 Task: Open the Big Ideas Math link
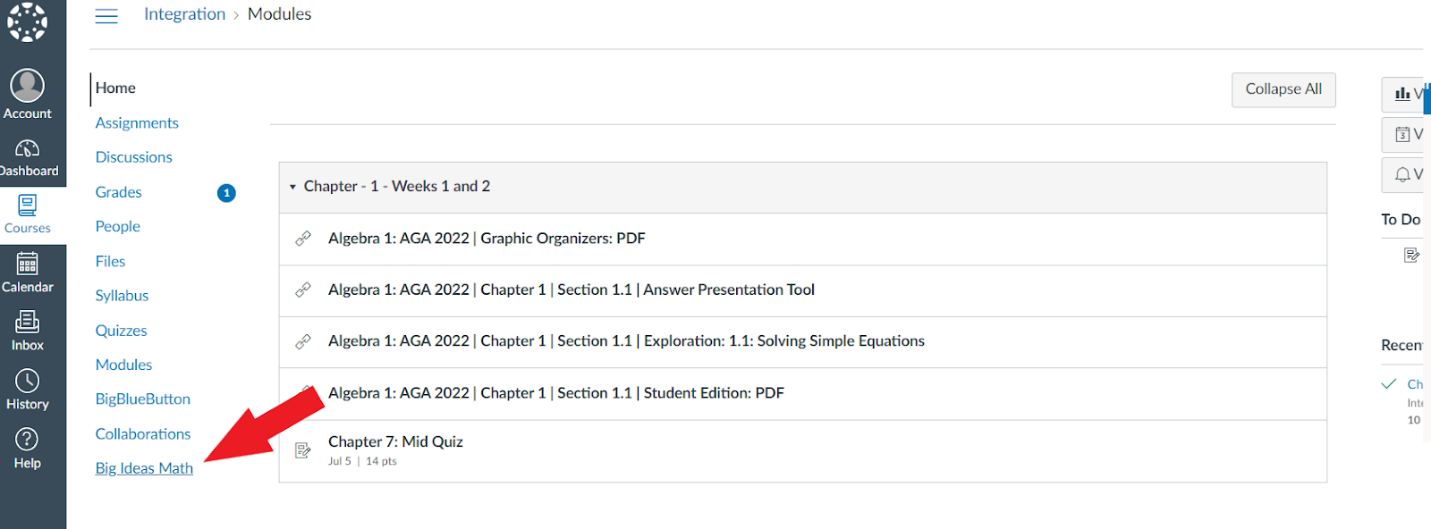pos(144,468)
